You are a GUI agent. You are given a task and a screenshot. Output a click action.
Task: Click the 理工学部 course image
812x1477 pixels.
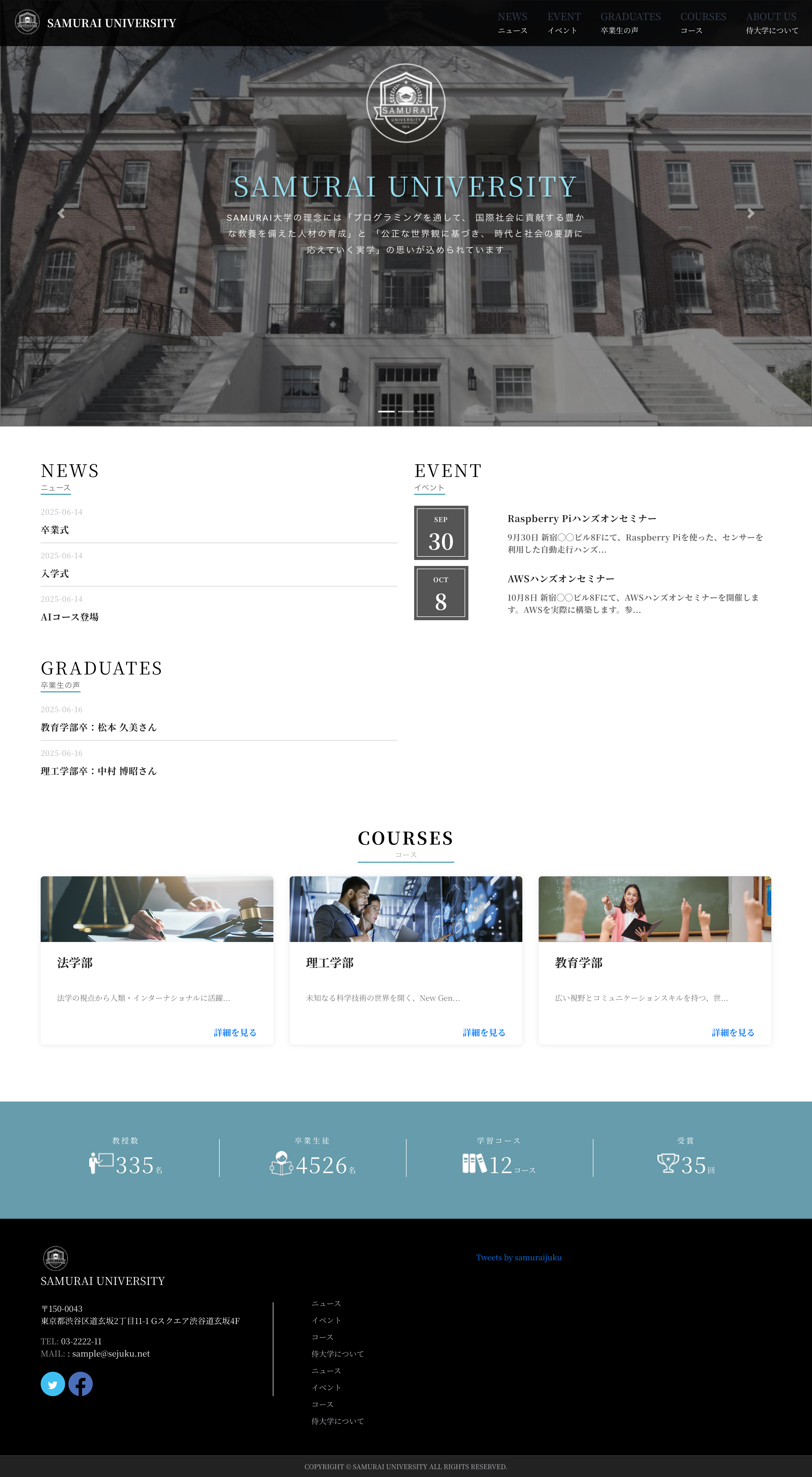pyautogui.click(x=406, y=909)
